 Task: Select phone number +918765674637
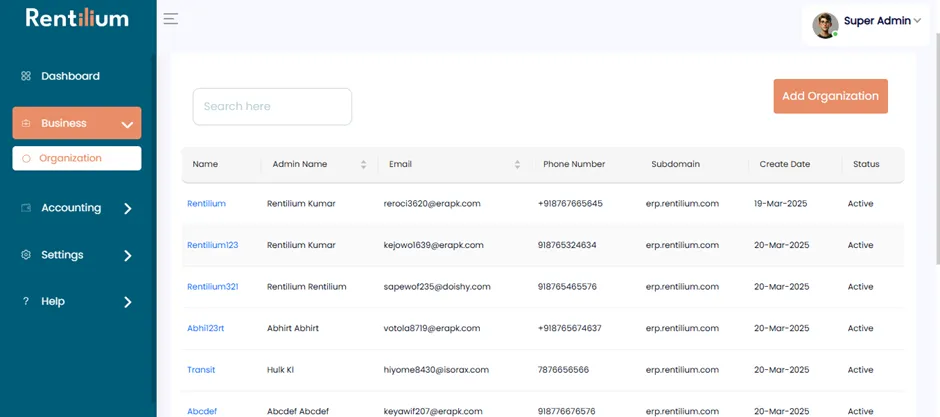pos(570,328)
